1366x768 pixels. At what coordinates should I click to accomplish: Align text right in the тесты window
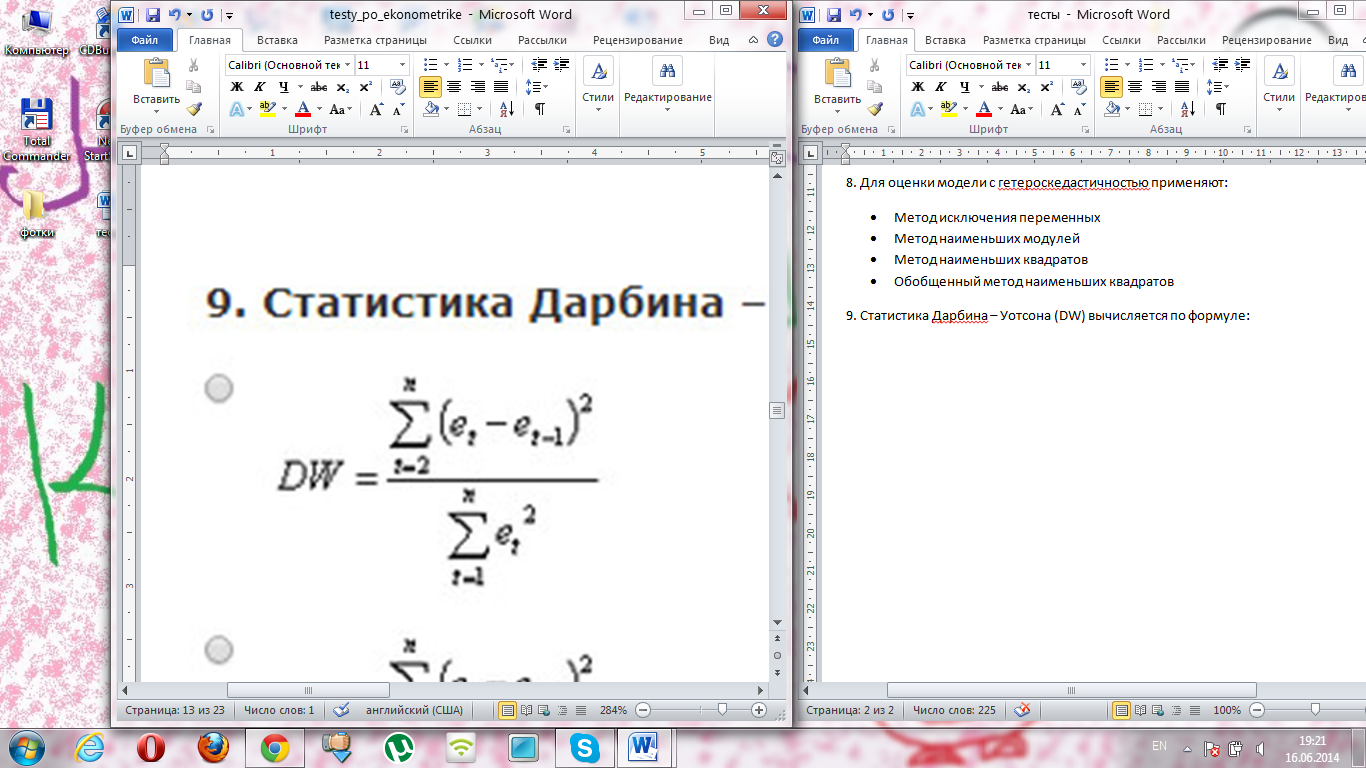coord(1159,87)
